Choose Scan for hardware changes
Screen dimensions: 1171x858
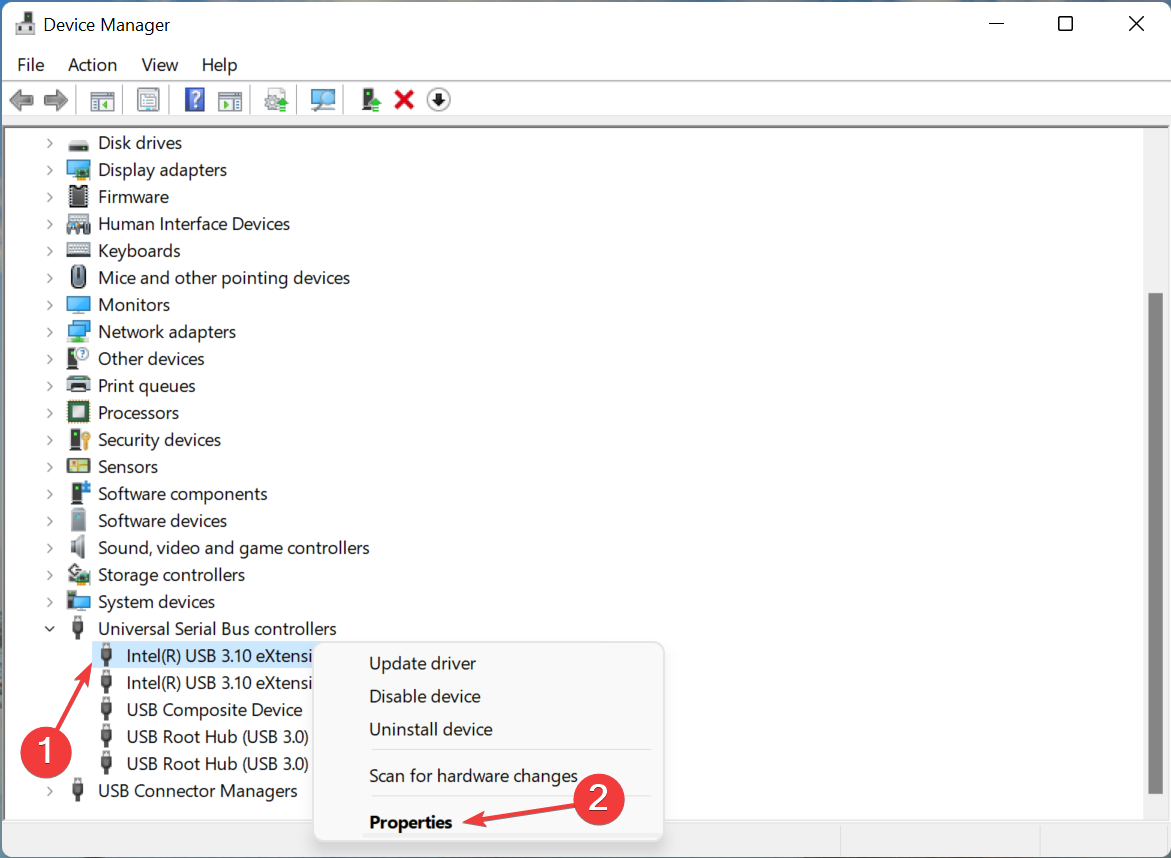(473, 776)
